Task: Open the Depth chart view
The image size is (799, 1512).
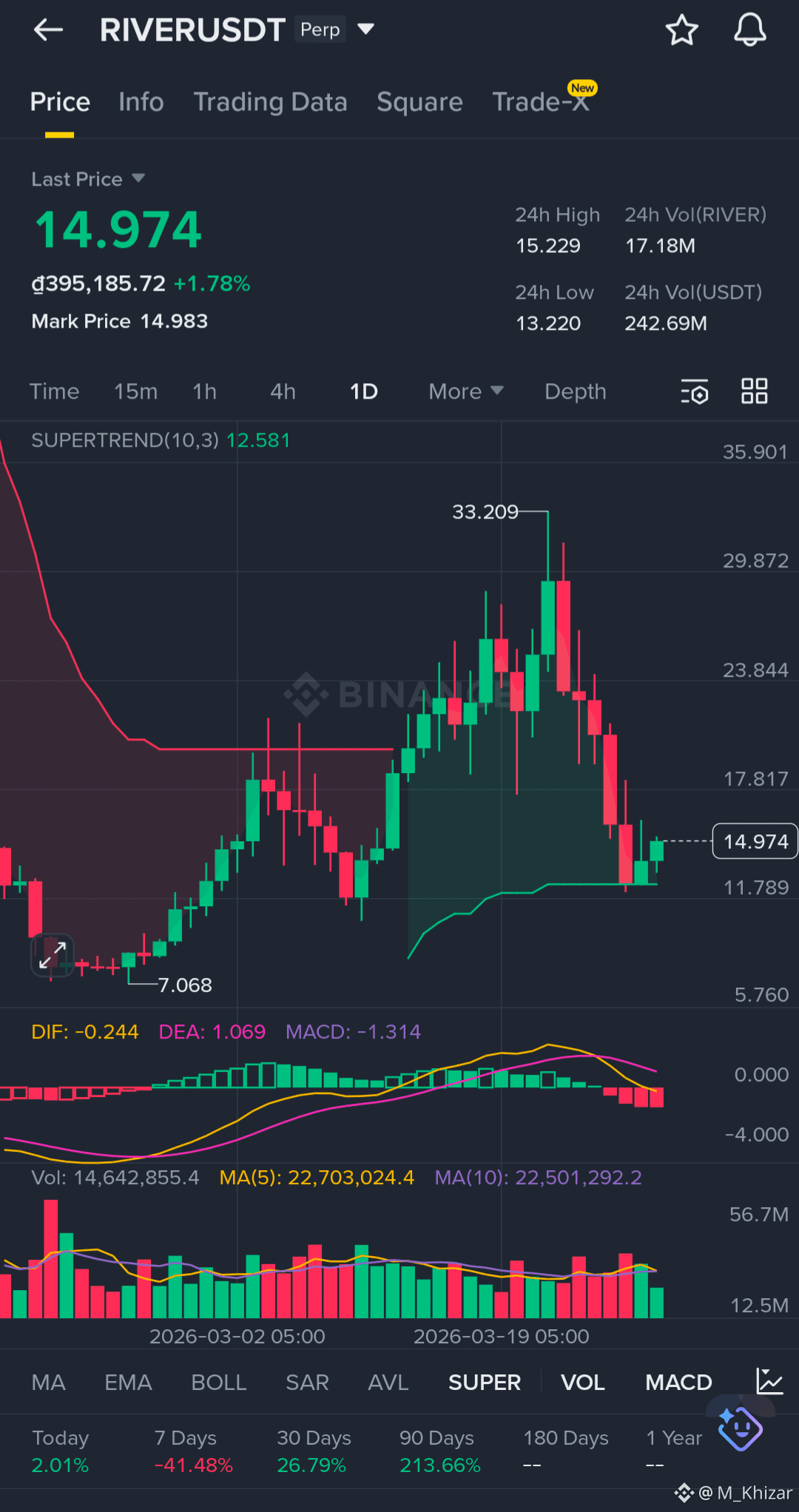Action: 576,391
